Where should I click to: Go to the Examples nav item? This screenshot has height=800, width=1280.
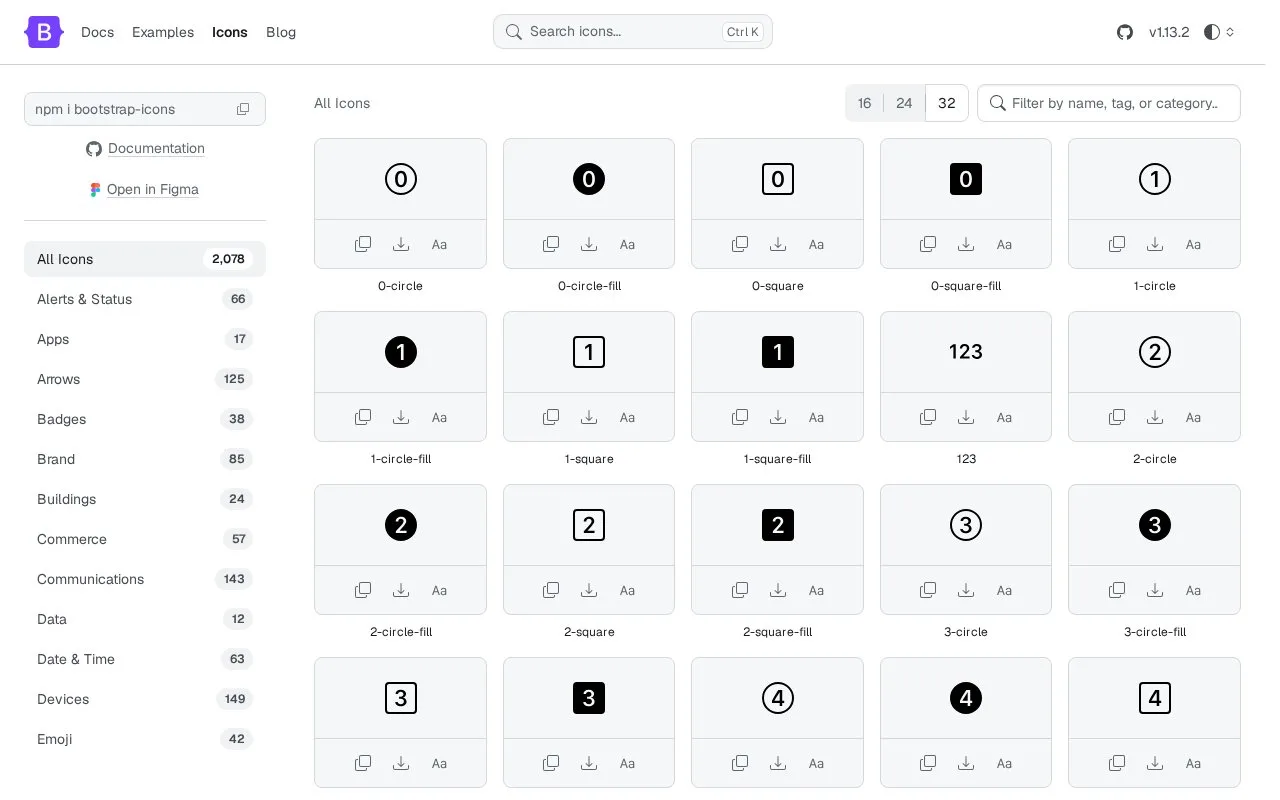click(163, 32)
